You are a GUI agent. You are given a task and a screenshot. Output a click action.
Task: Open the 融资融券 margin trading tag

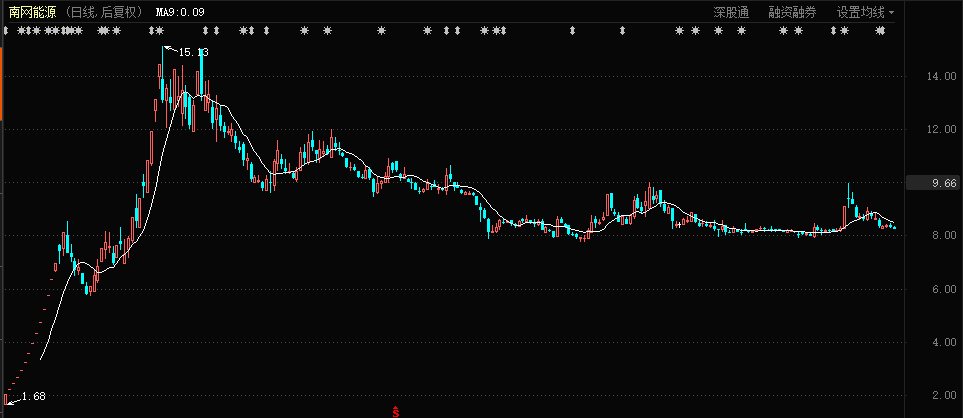pyautogui.click(x=792, y=12)
